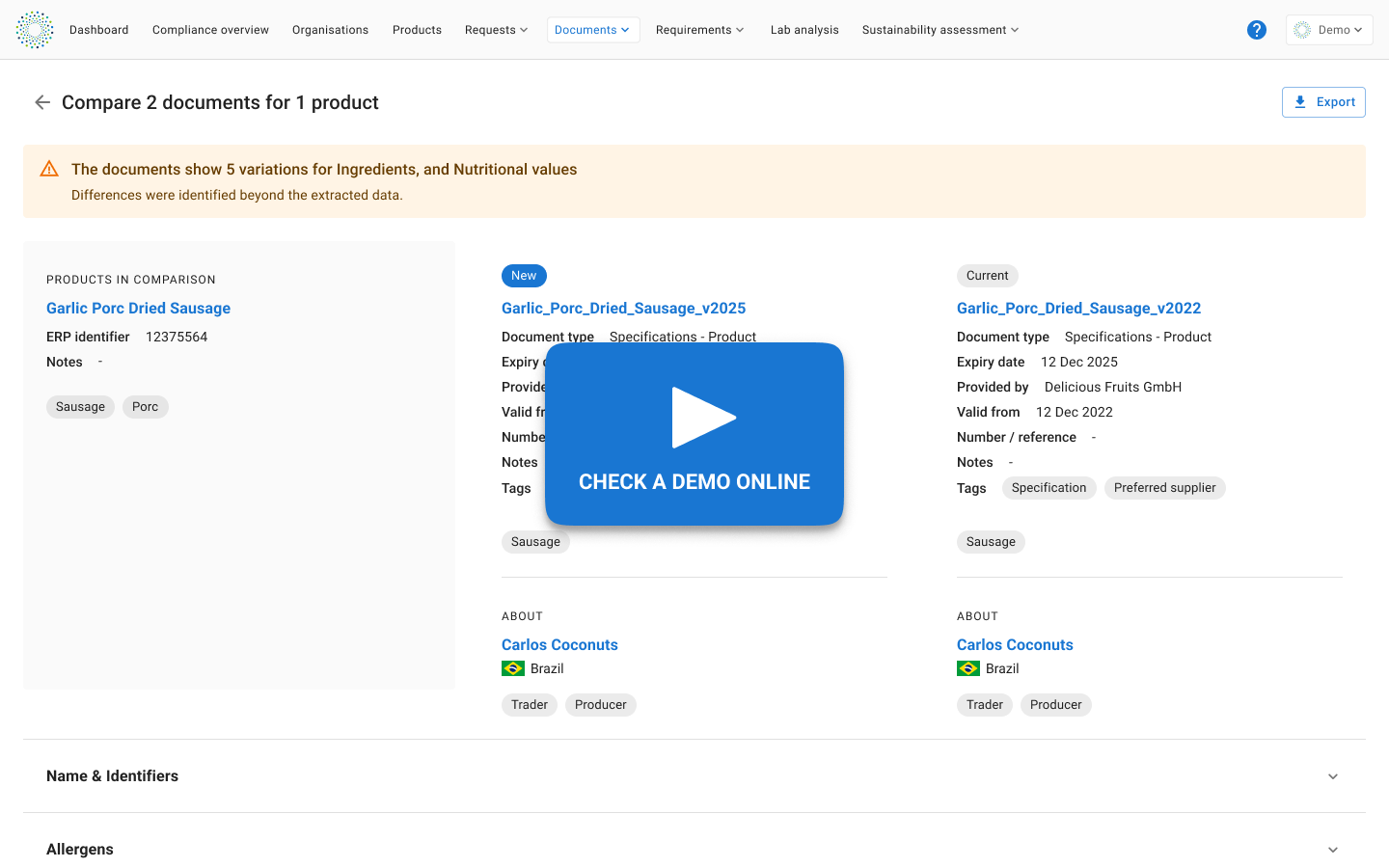
Task: Click Sausage tag under v2025 document
Action: tap(535, 542)
